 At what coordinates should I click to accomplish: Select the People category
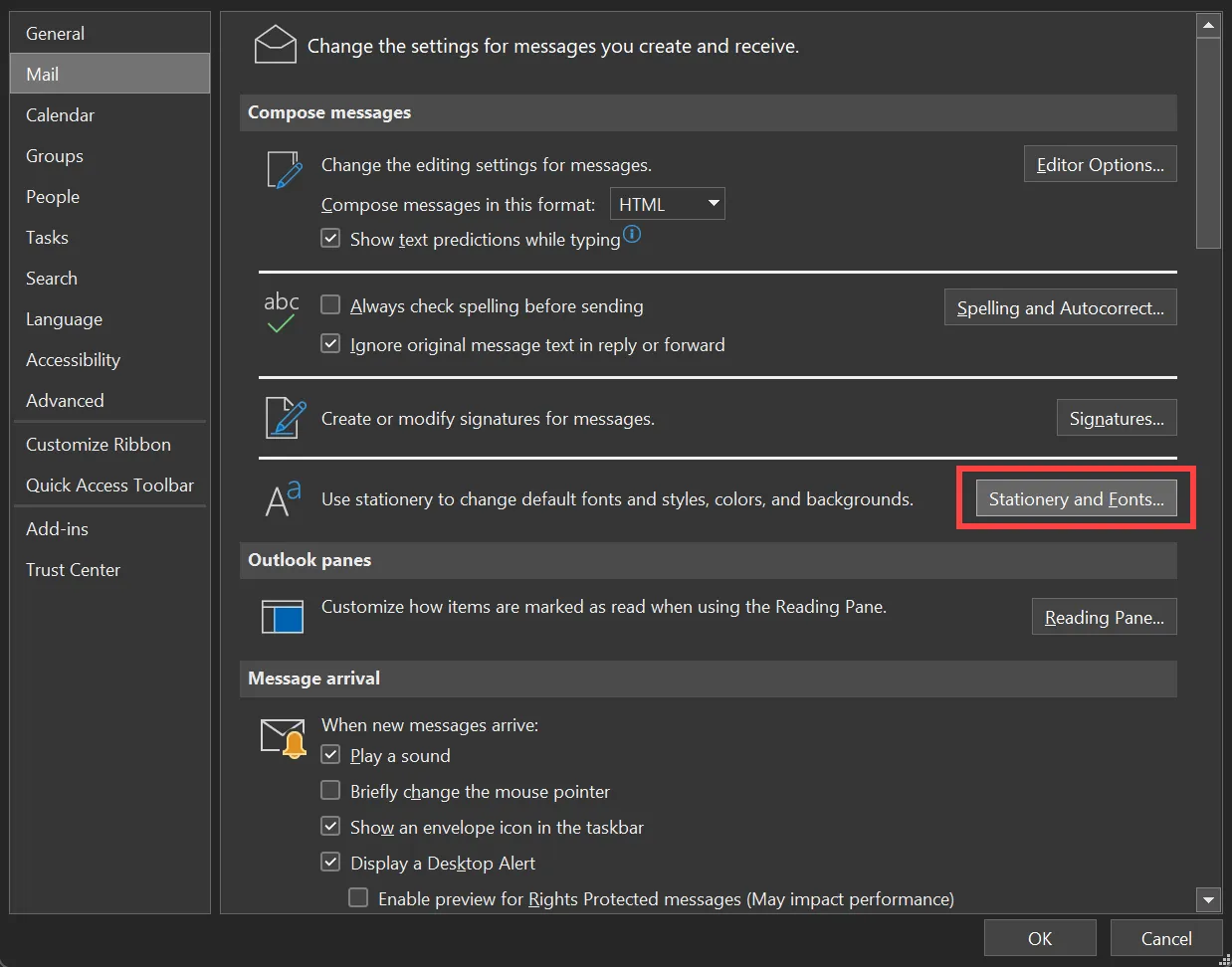click(109, 196)
